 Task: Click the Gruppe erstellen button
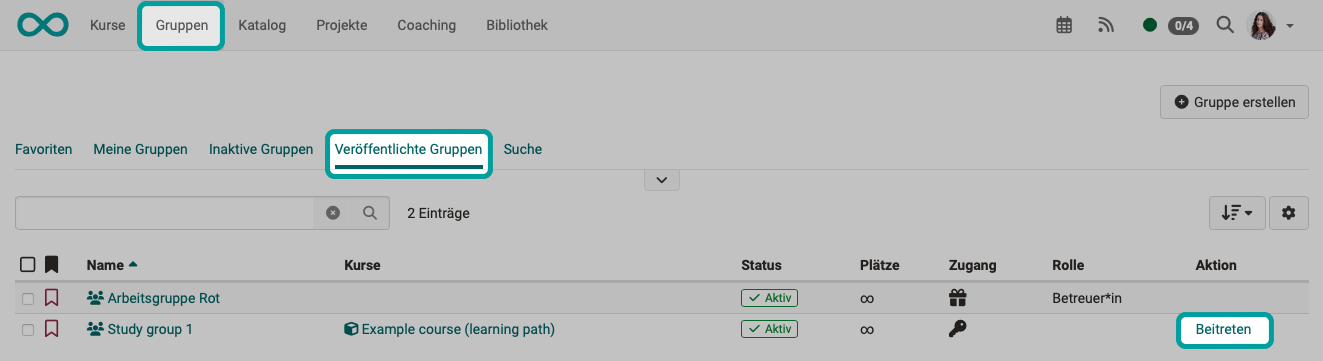coord(1234,102)
